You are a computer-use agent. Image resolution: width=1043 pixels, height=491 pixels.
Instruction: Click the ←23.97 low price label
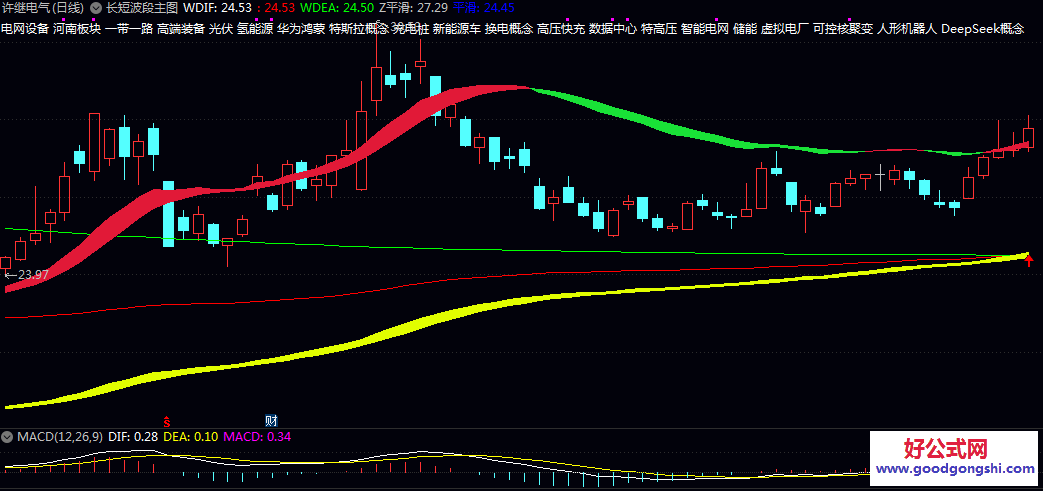pyautogui.click(x=26, y=274)
